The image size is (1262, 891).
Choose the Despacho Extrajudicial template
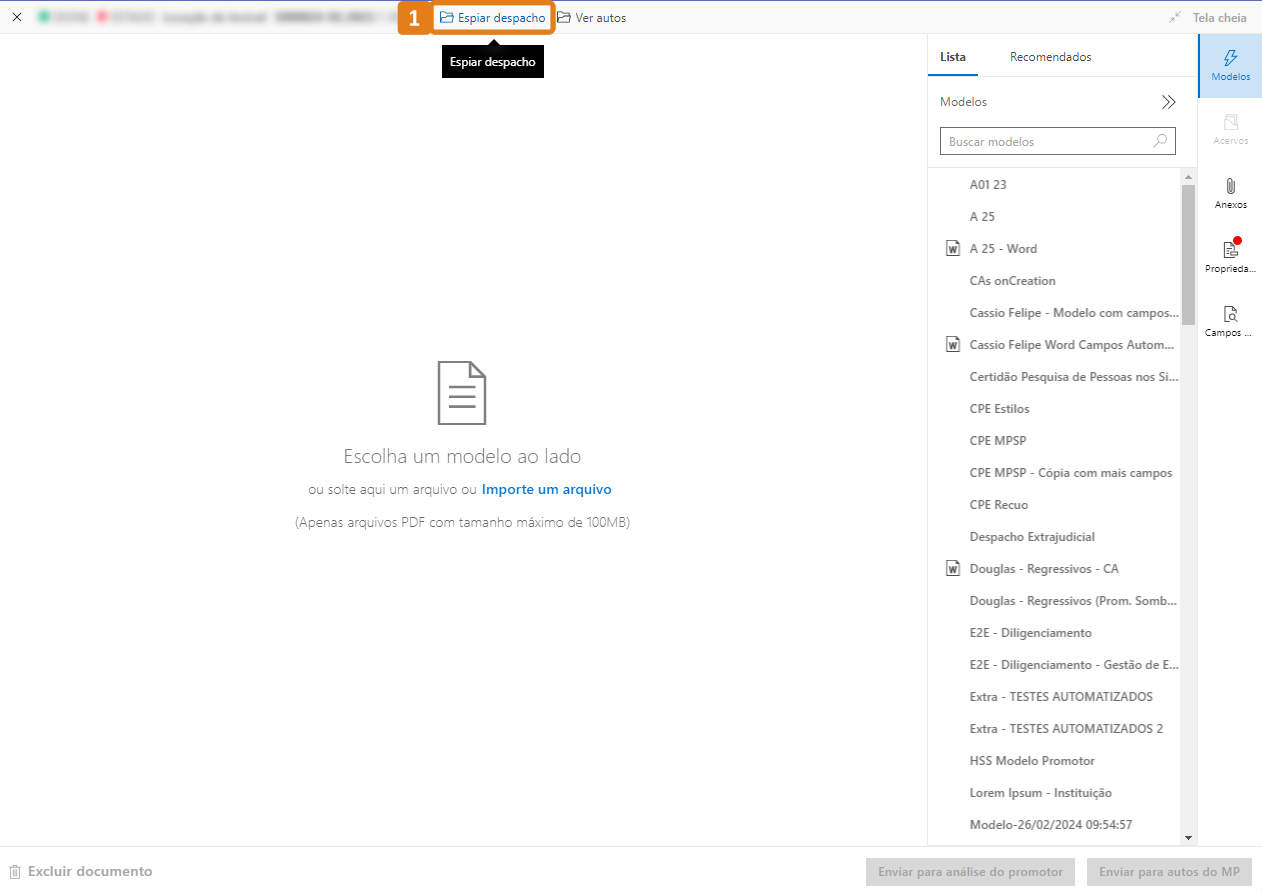pos(1032,537)
